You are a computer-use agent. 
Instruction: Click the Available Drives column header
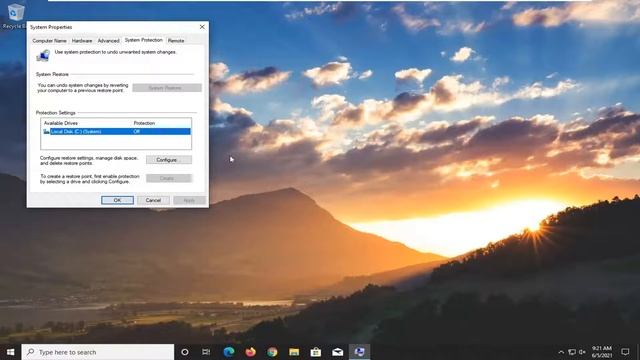tap(61, 123)
